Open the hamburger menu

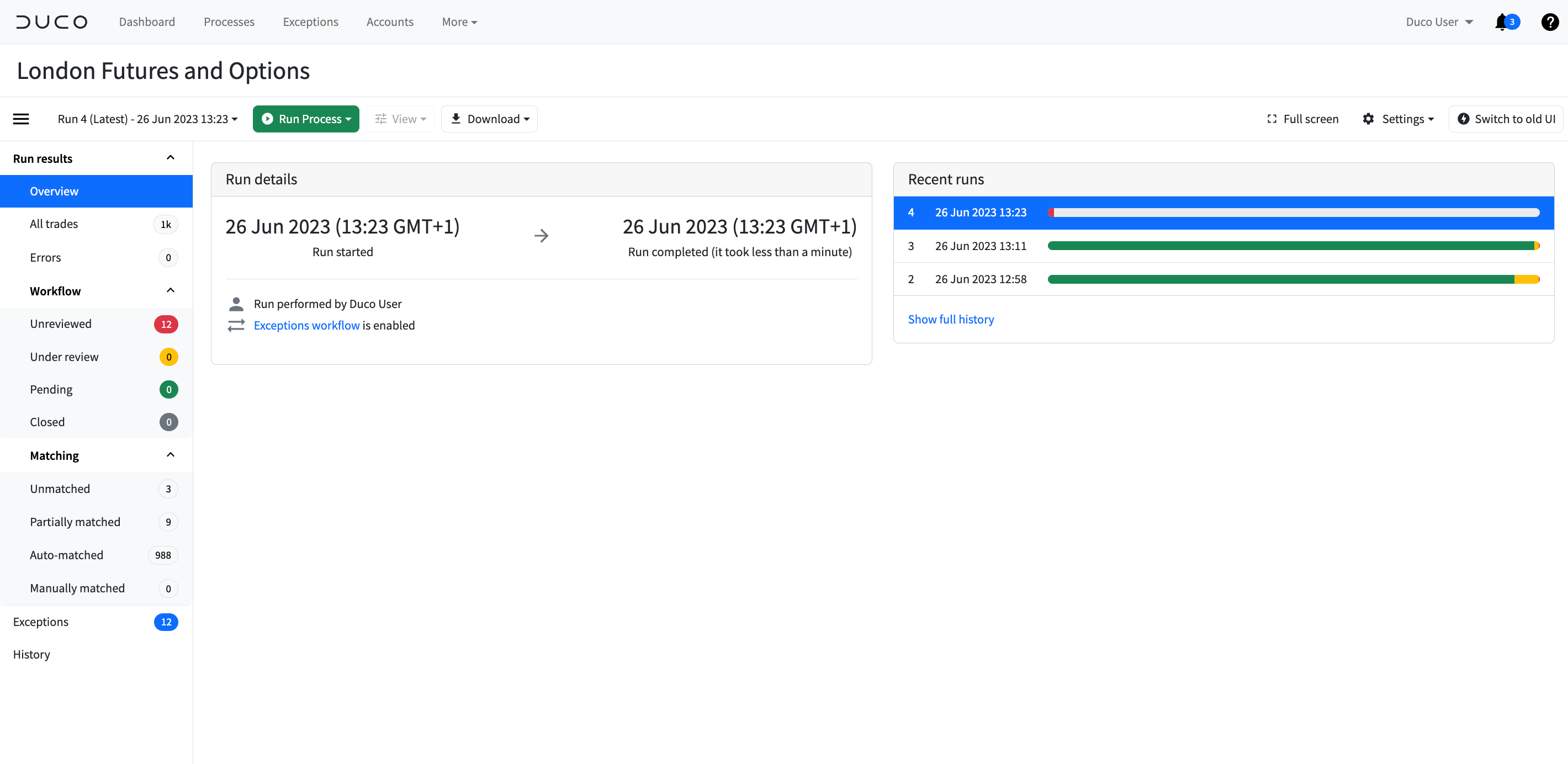(20, 119)
